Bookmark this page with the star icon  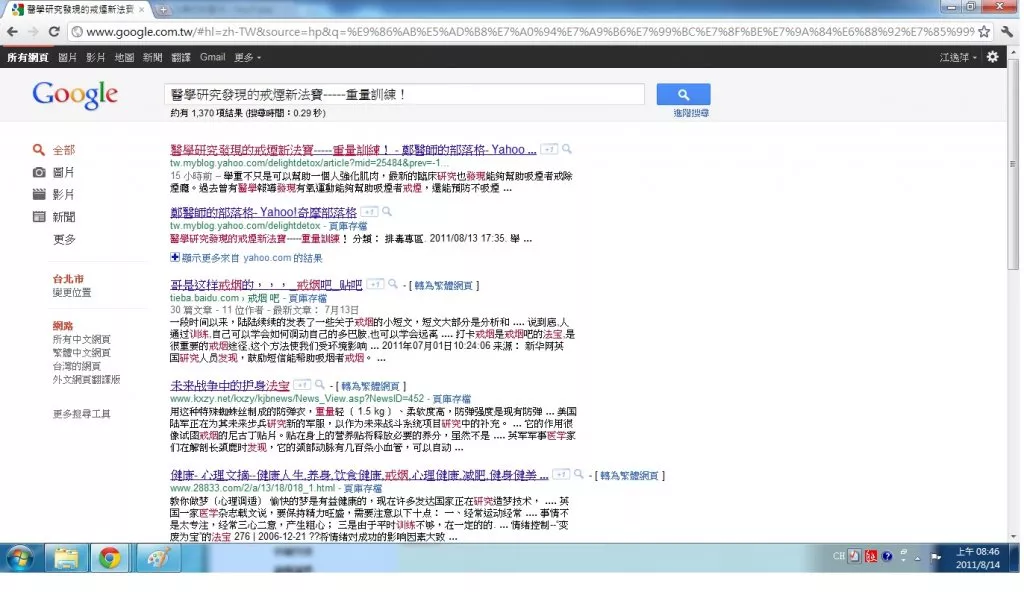(x=984, y=31)
